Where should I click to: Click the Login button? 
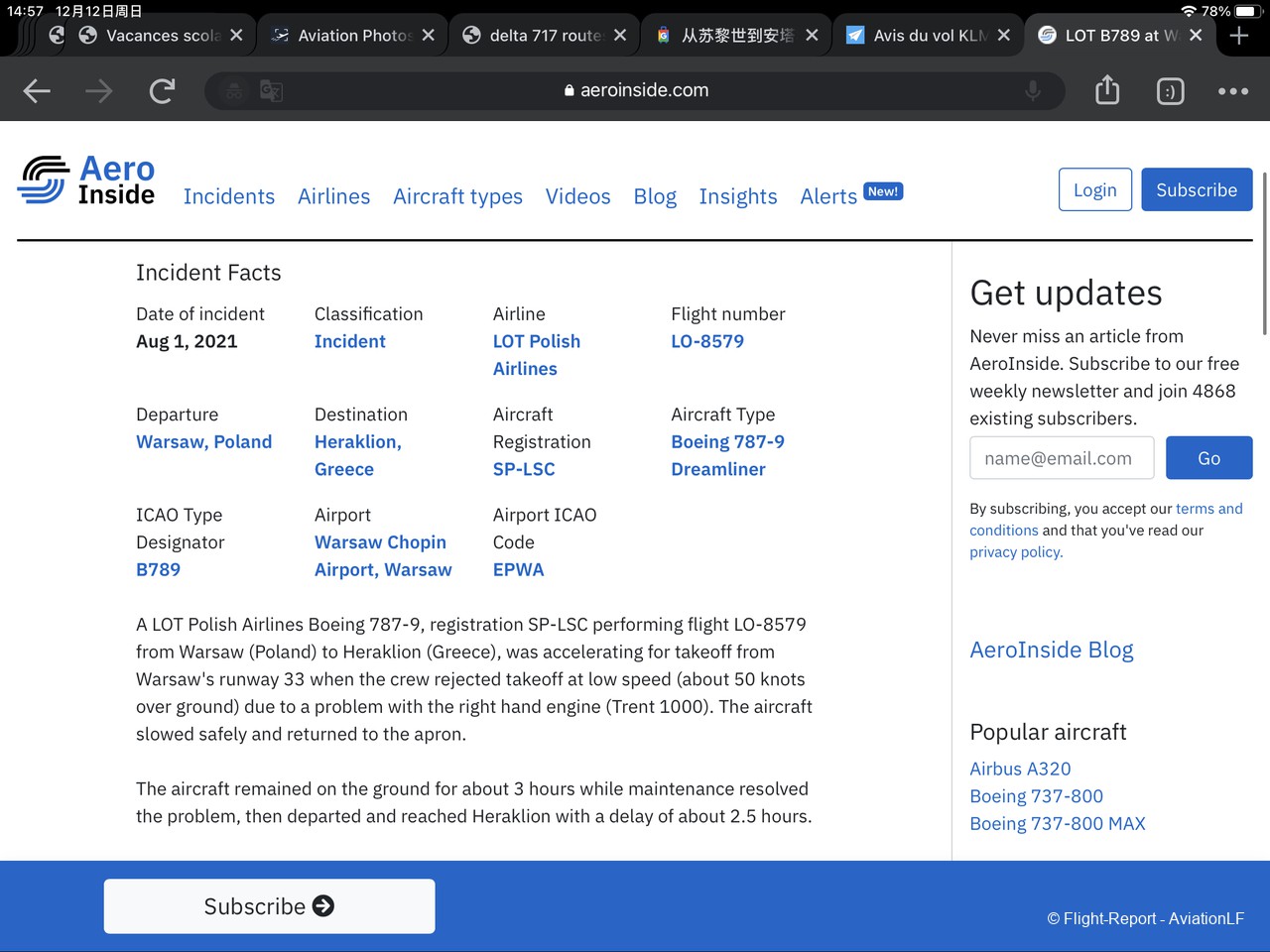pos(1094,189)
